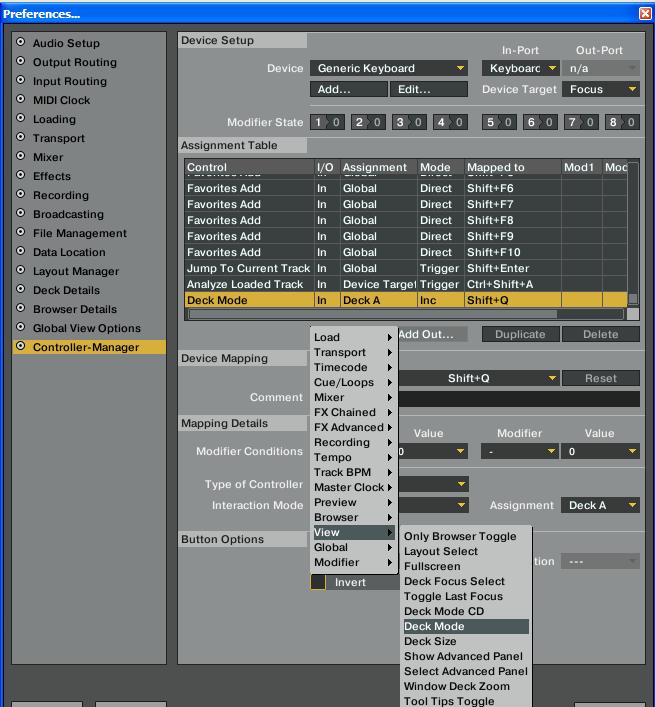Screen dimensions: 655x707
Task: Expand the Browser submenu
Action: pos(353,517)
